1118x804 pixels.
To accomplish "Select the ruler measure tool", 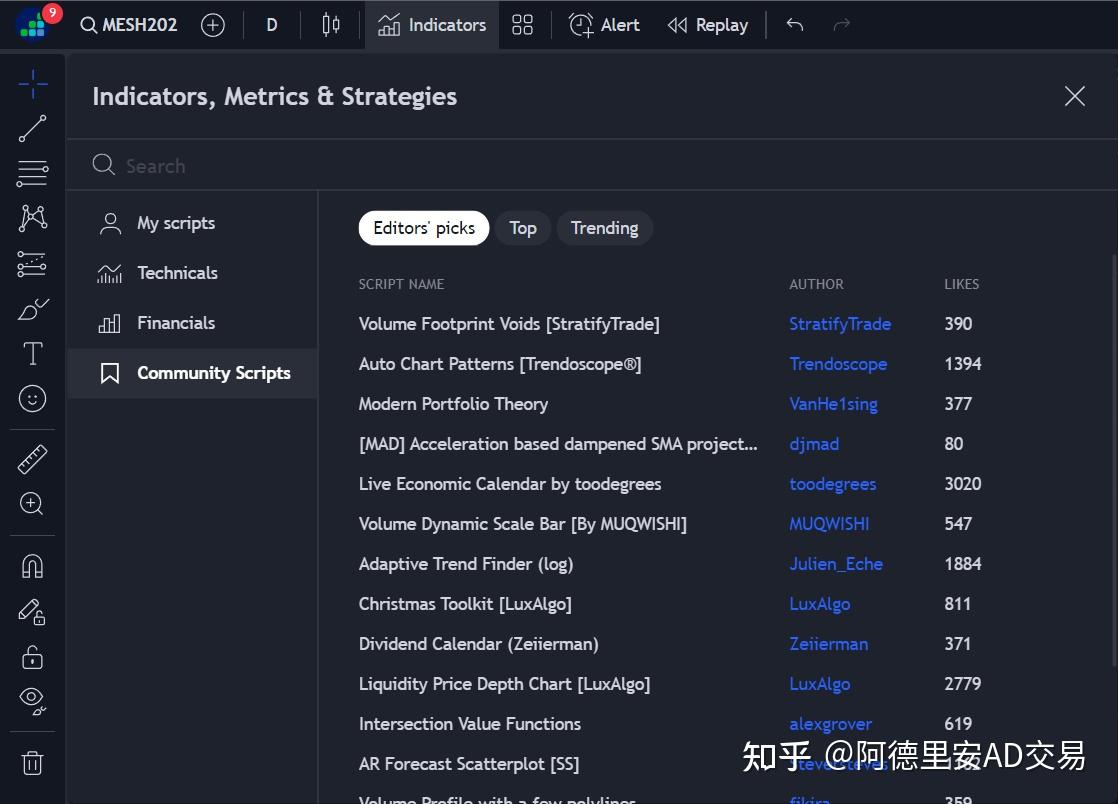I will coord(32,458).
